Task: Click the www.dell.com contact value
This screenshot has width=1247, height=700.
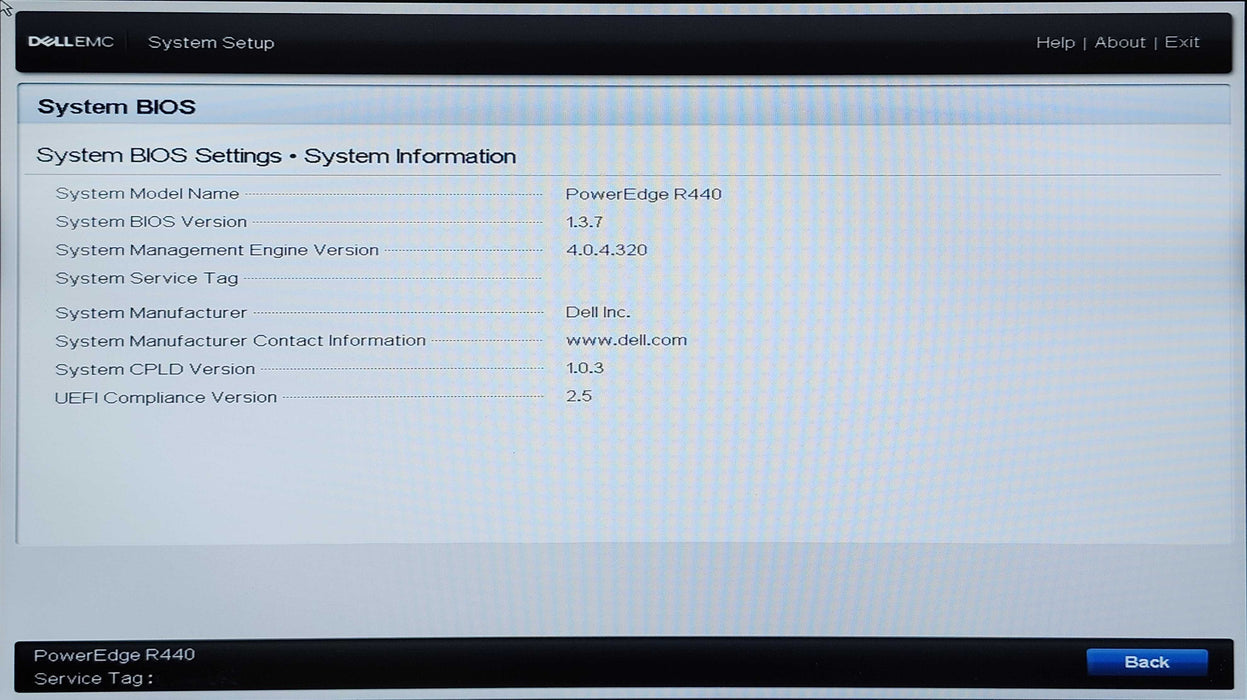Action: (626, 340)
